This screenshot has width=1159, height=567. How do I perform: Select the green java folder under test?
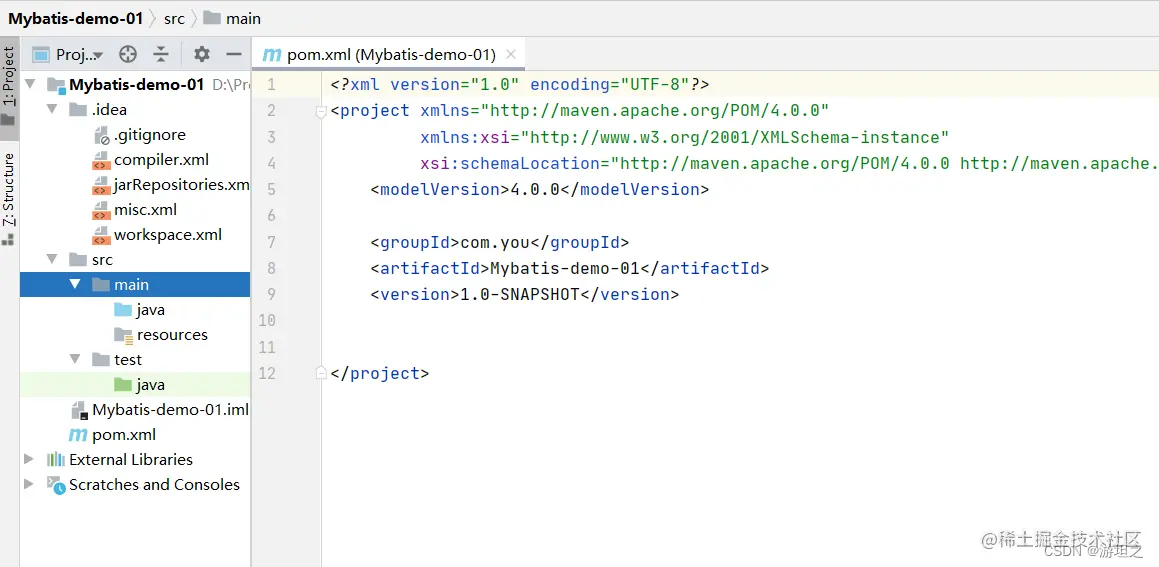(x=136, y=384)
